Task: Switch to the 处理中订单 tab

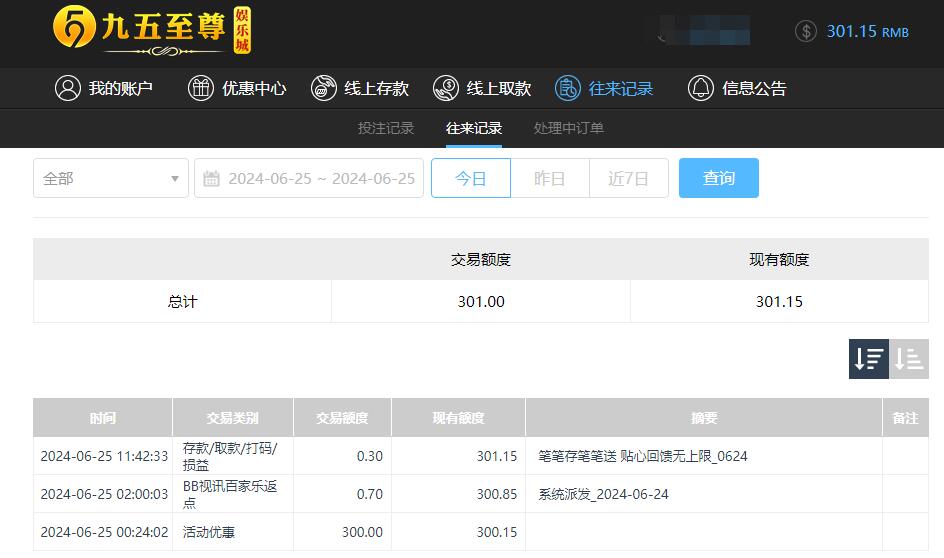Action: pos(569,128)
